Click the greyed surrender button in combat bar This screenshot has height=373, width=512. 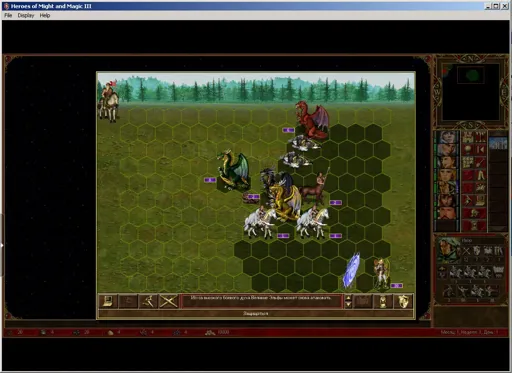128,301
